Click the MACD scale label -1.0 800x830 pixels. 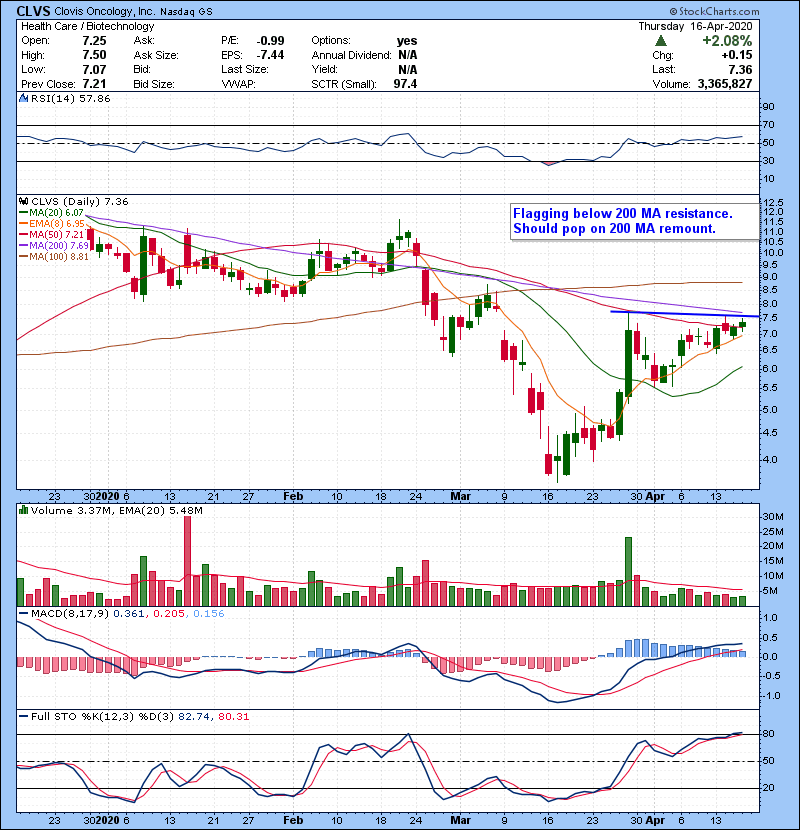(x=771, y=696)
